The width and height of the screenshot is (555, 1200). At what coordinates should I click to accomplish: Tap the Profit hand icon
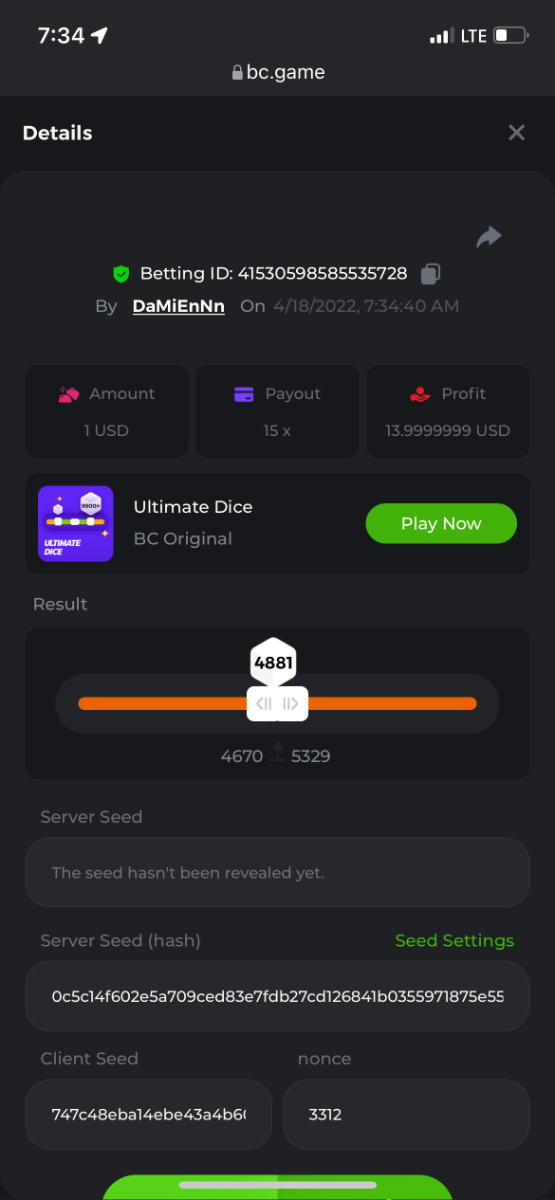421,394
